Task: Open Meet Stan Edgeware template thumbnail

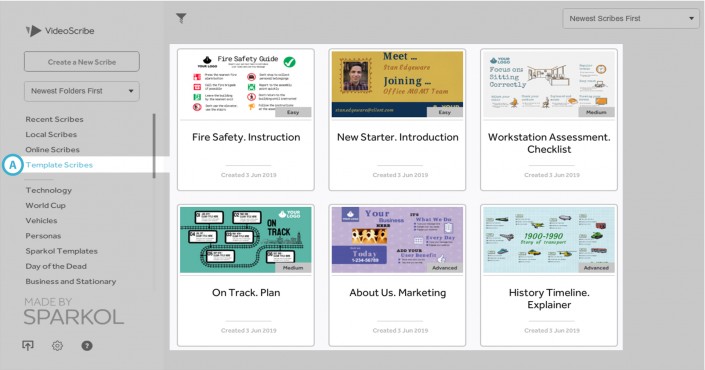Action: [397, 84]
